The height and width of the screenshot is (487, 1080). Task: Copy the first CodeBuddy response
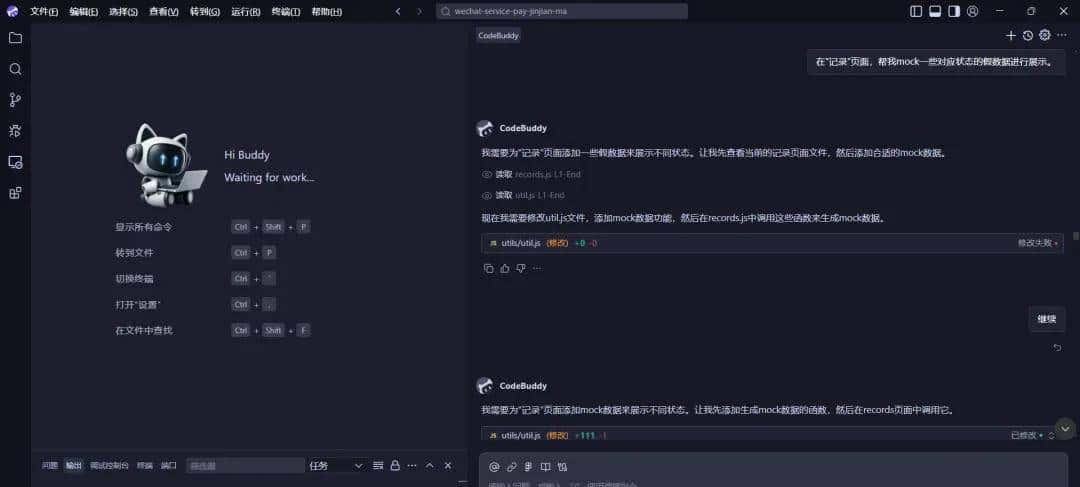[489, 269]
